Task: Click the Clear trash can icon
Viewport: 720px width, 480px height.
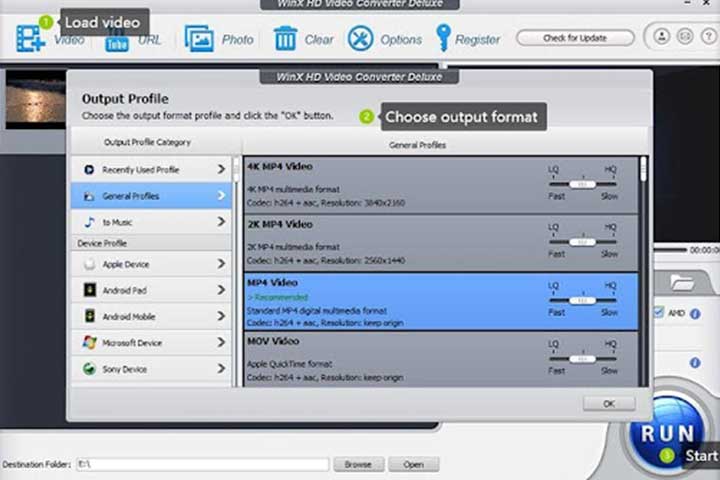Action: (x=285, y=38)
